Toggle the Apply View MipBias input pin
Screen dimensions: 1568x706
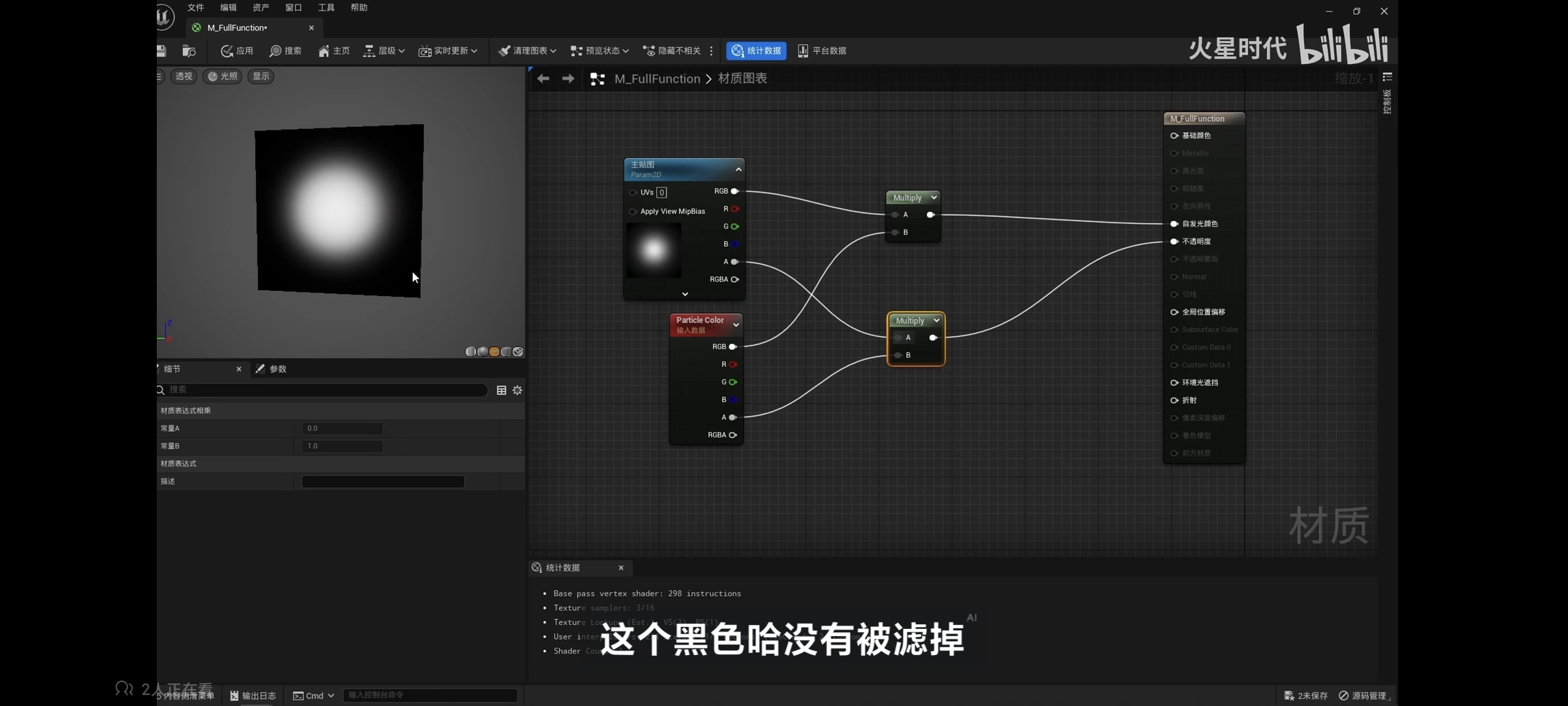632,212
